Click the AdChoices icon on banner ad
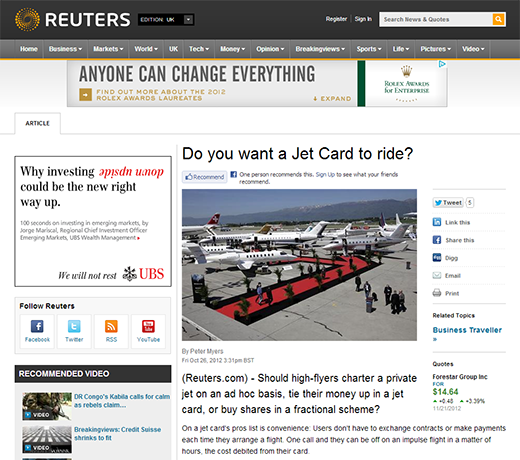Viewport: 520px width, 460px height. (x=442, y=64)
